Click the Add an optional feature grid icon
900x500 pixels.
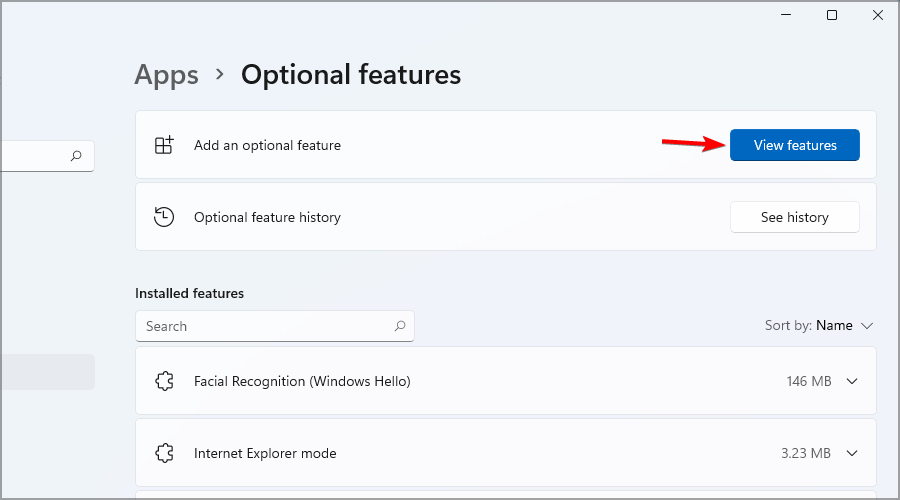click(164, 145)
